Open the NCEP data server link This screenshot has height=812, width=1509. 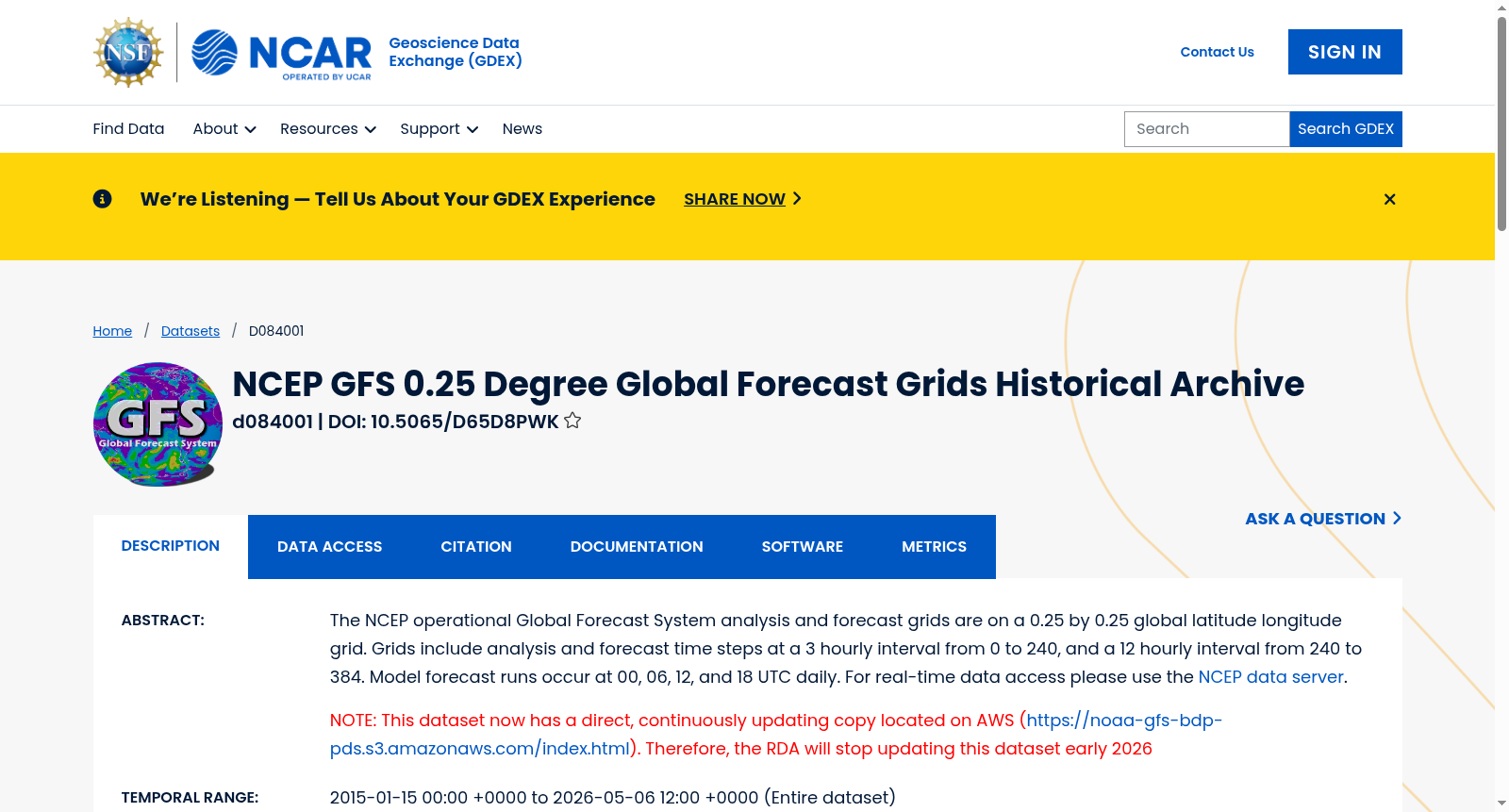coord(1270,677)
